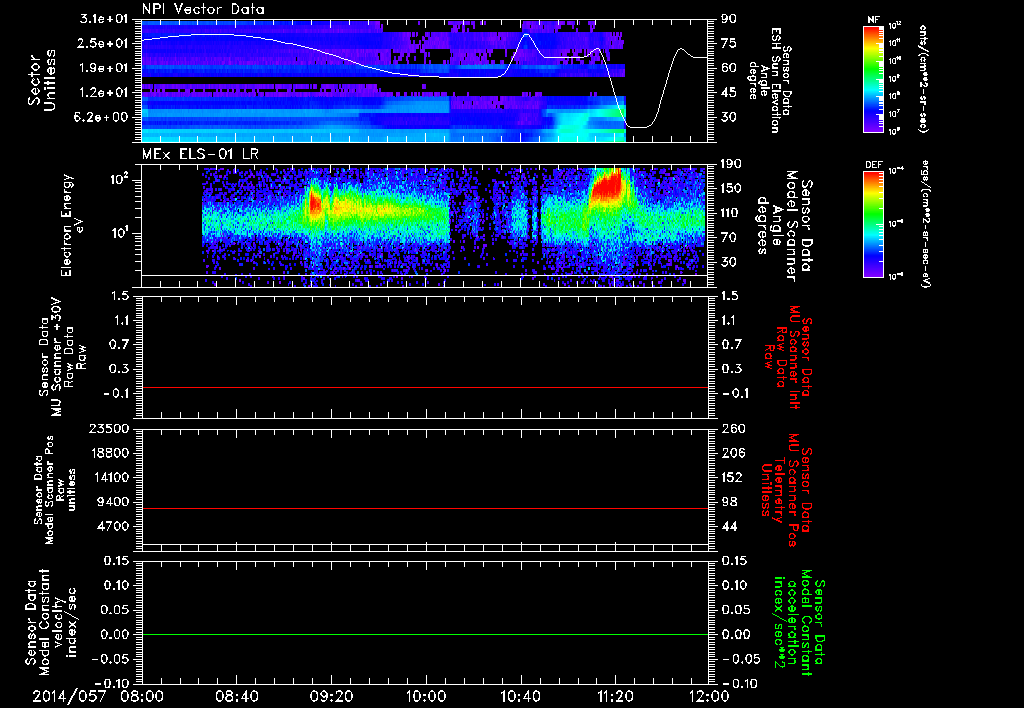Click the 'Model Scanner Pos Raw unitless' axis title
The width and height of the screenshot is (1024, 708).
coord(56,490)
